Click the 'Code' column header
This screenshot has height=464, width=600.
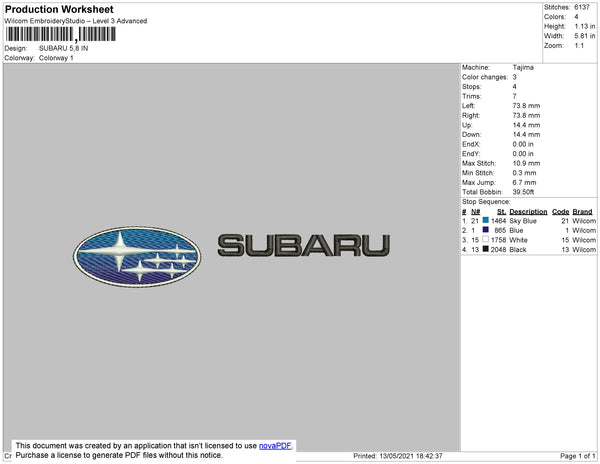tap(561, 212)
